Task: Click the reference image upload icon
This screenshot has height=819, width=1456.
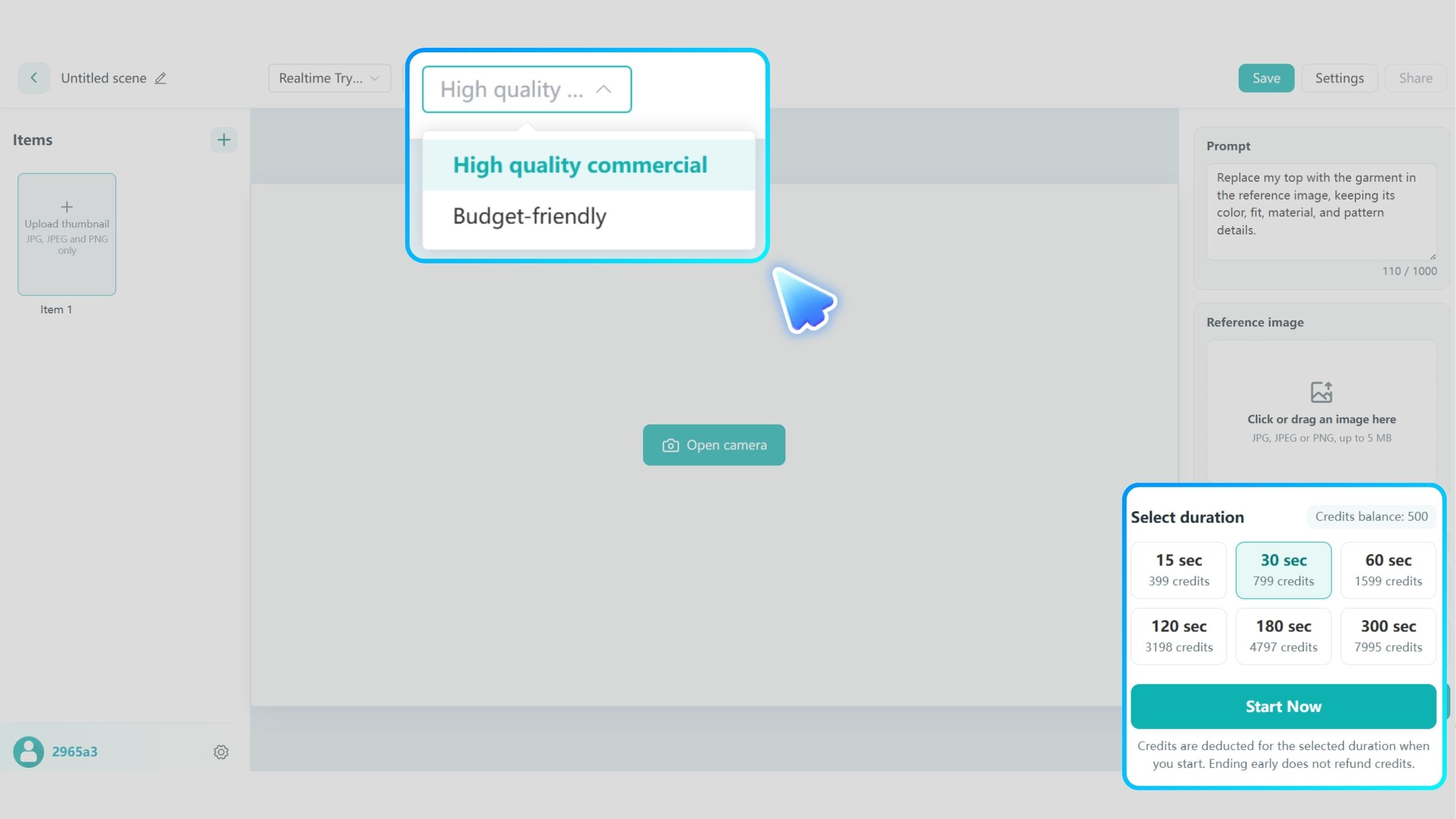Action: [1321, 392]
